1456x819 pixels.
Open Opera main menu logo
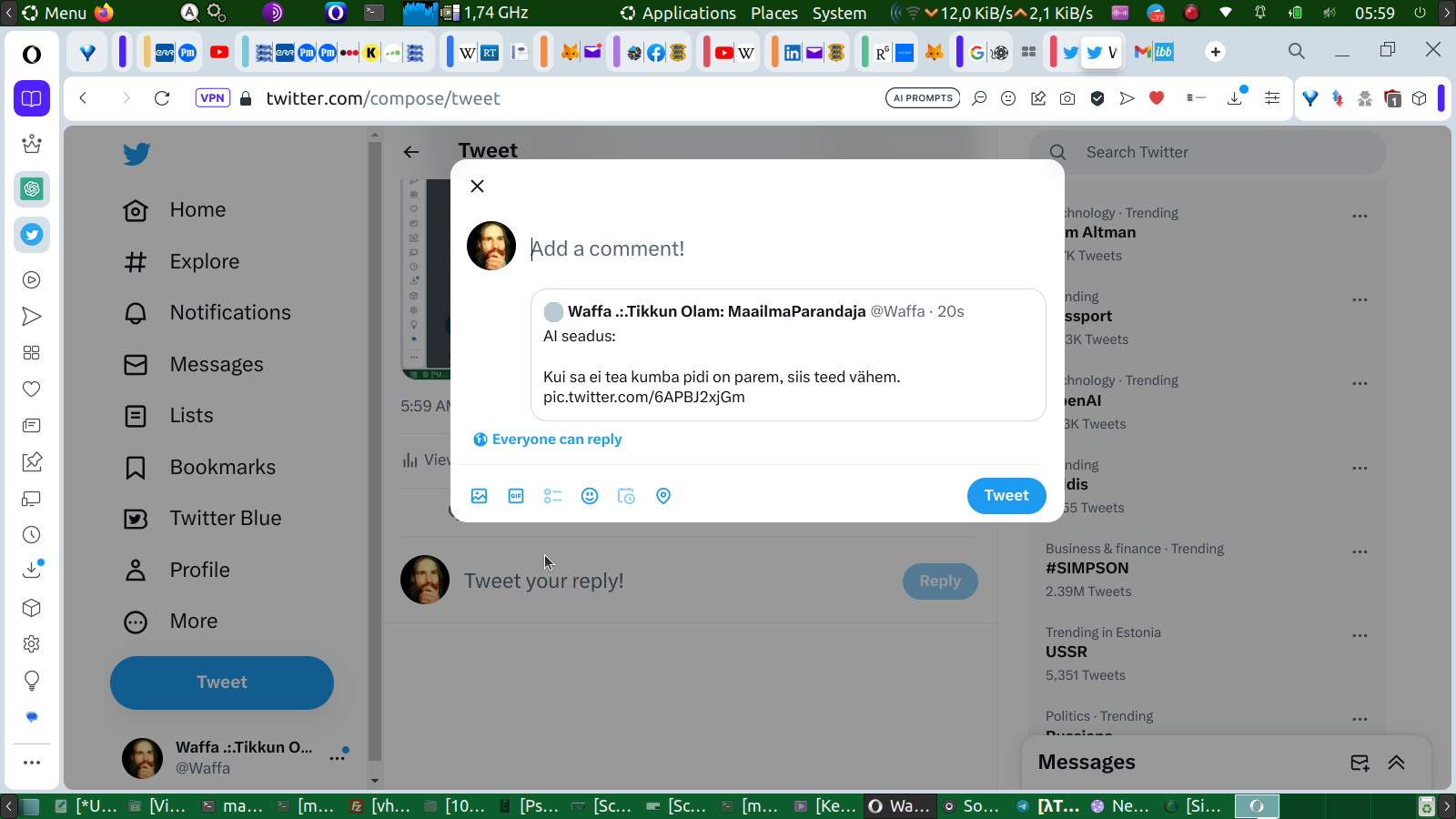coord(32,55)
